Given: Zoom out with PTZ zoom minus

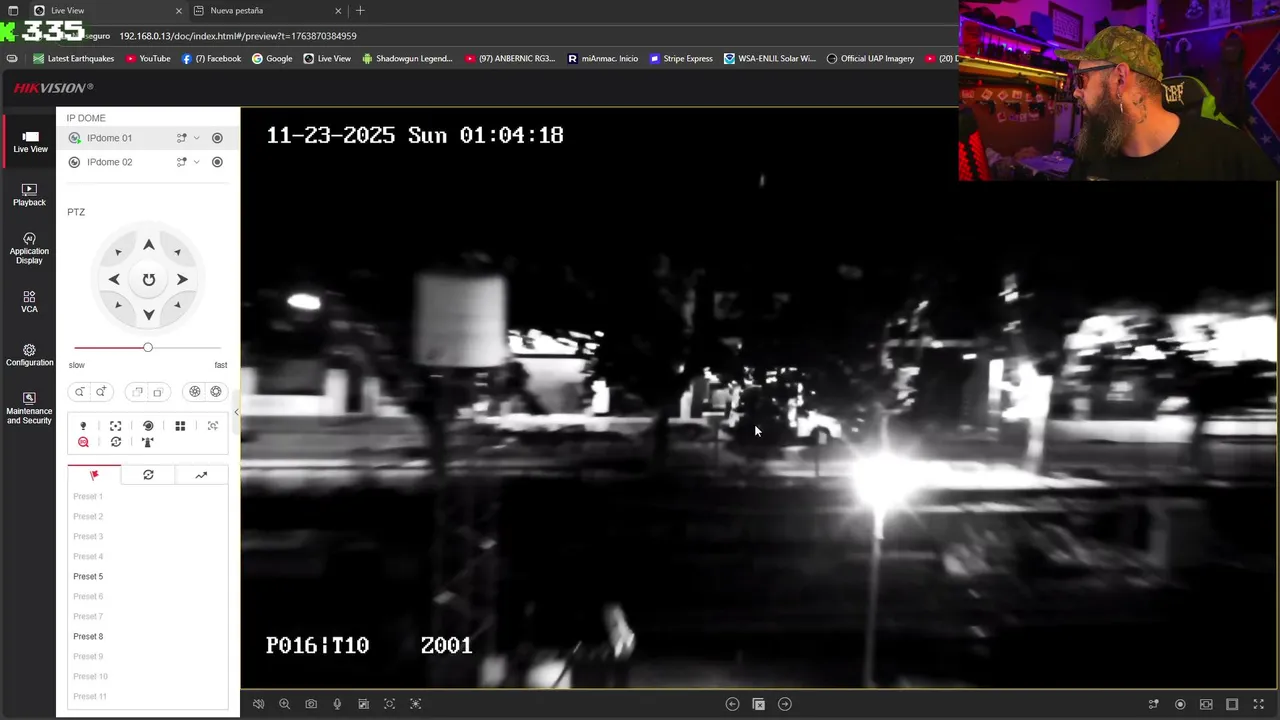Looking at the screenshot, I should [x=80, y=392].
